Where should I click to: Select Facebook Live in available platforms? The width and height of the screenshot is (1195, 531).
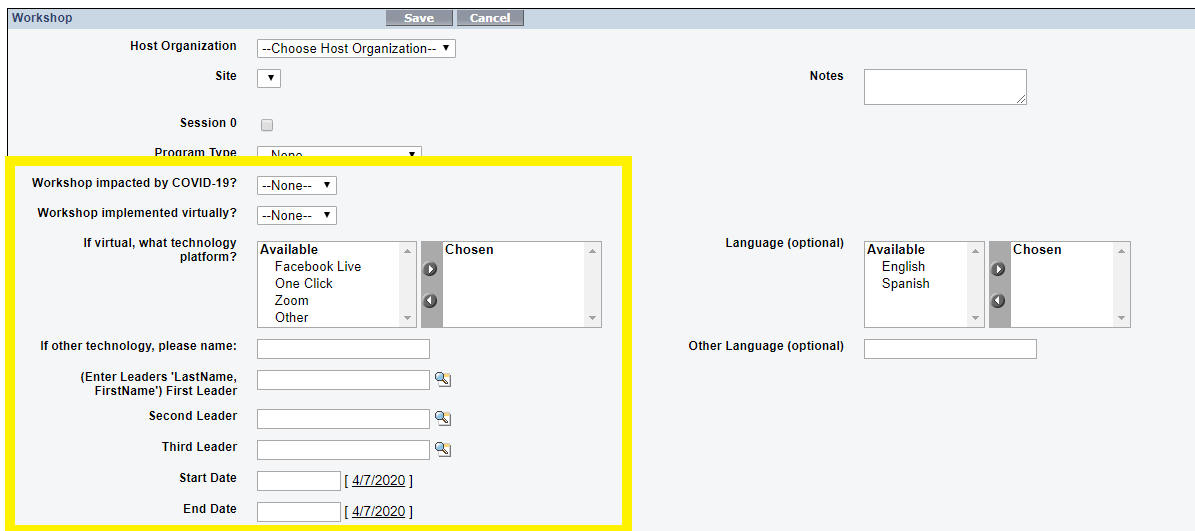(318, 267)
